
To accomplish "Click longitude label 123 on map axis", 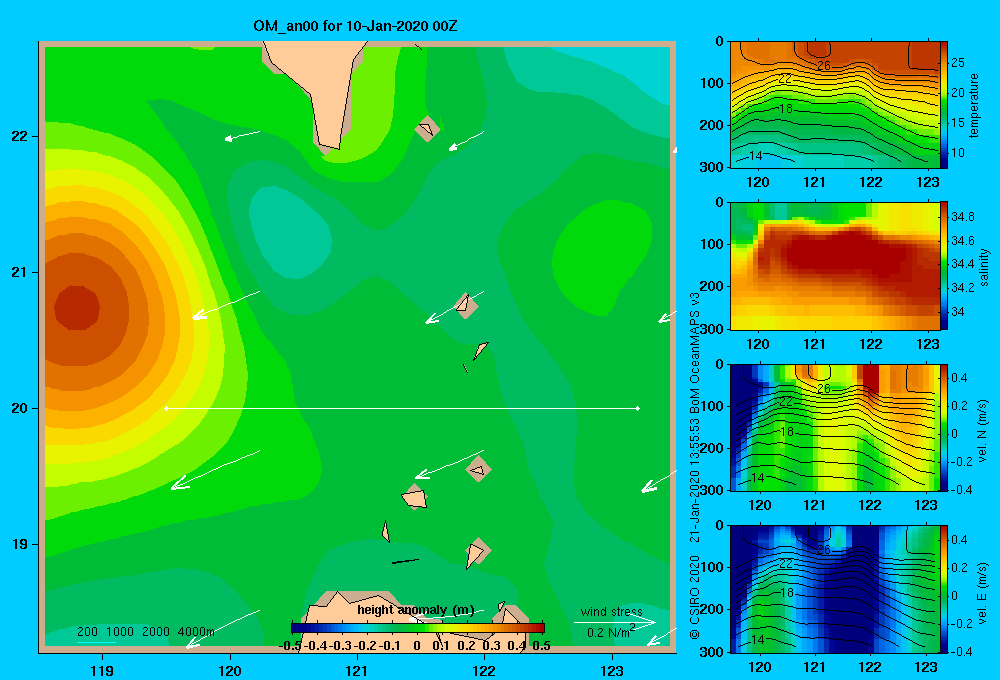I will point(612,670).
